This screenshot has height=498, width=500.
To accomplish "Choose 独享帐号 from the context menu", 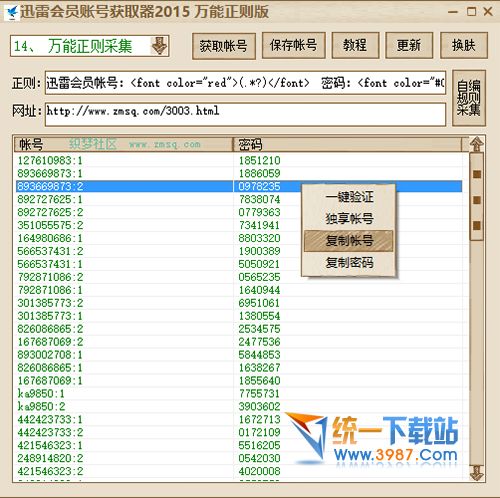I will pyautogui.click(x=349, y=219).
